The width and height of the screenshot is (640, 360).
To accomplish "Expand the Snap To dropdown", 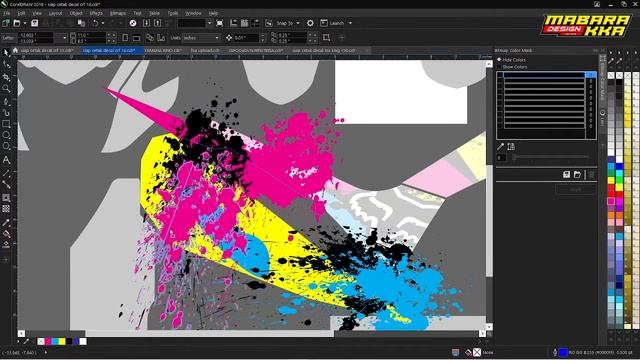I will pyautogui.click(x=298, y=23).
